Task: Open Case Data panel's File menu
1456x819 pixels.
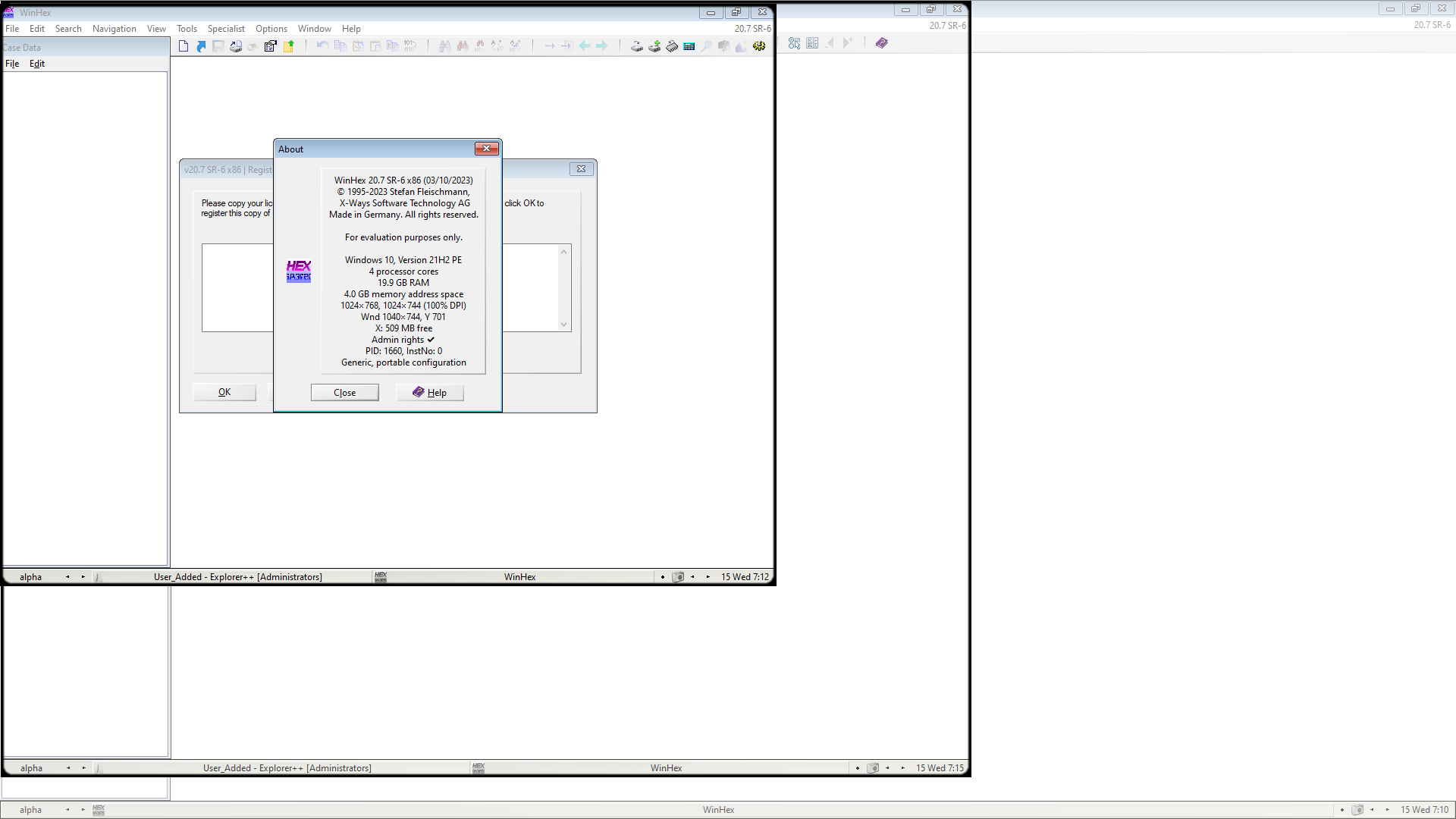Action: [12, 64]
